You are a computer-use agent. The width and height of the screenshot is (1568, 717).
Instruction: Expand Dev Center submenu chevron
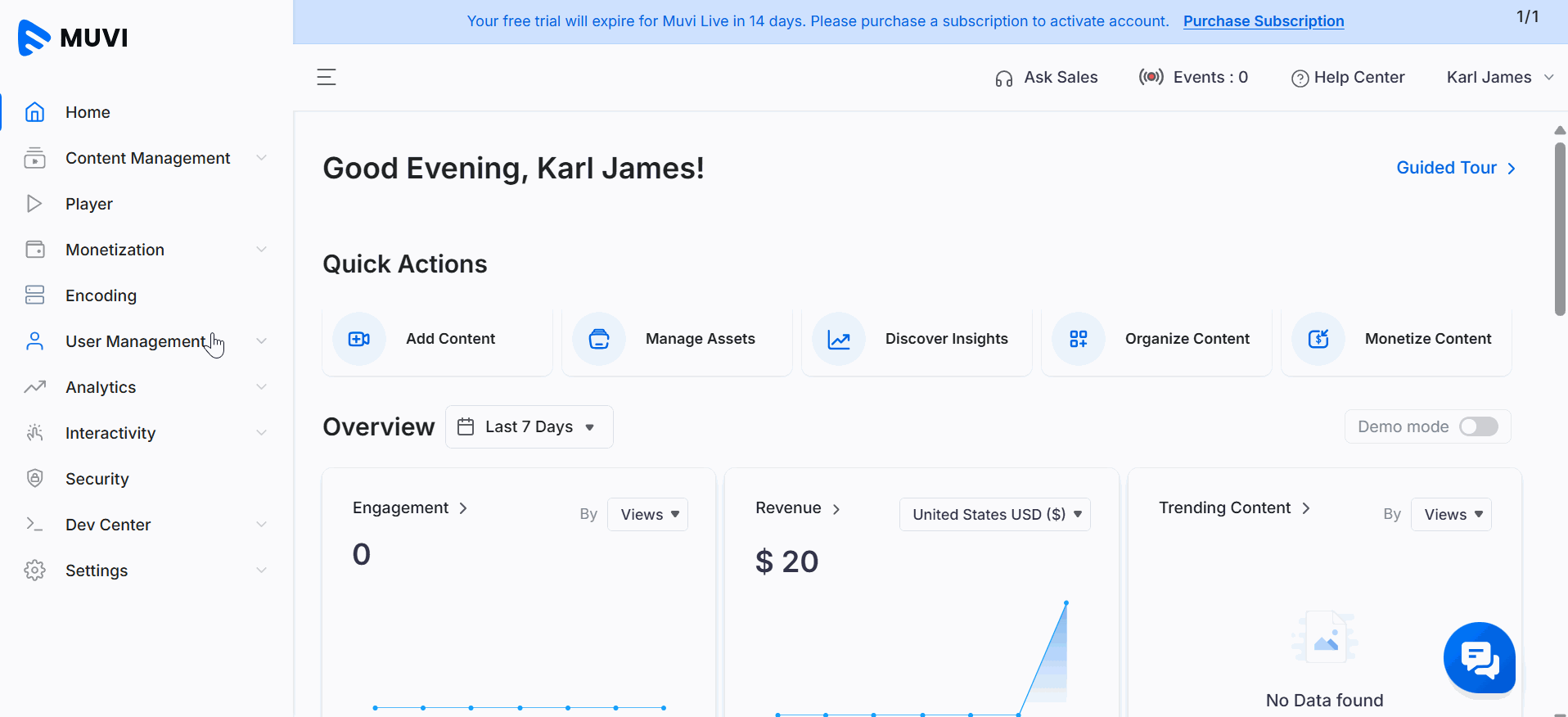point(261,525)
